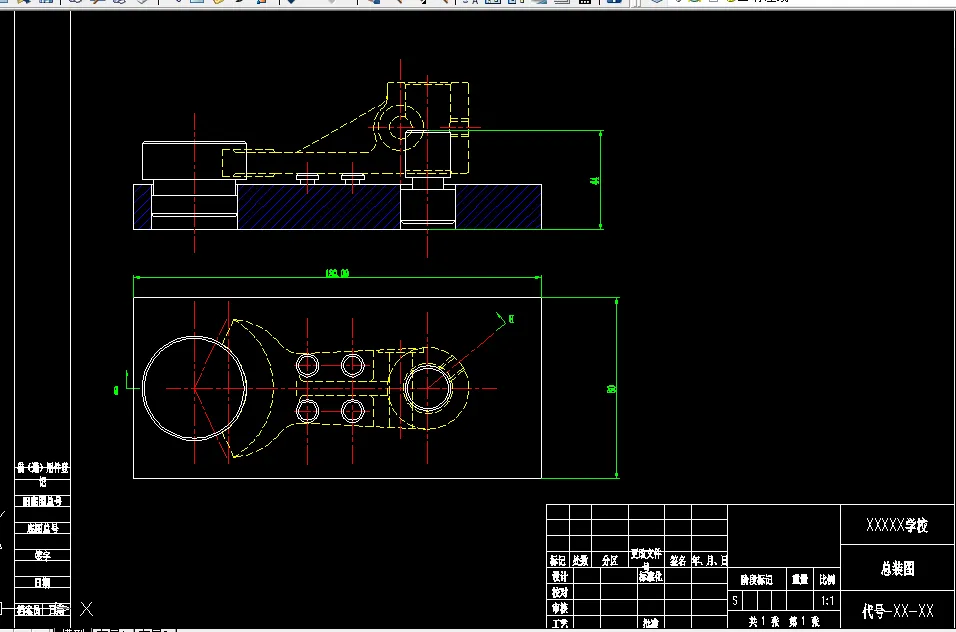Screen dimensions: 956x632
Task: Click the '审核' row label
Action: pyautogui.click(x=560, y=608)
